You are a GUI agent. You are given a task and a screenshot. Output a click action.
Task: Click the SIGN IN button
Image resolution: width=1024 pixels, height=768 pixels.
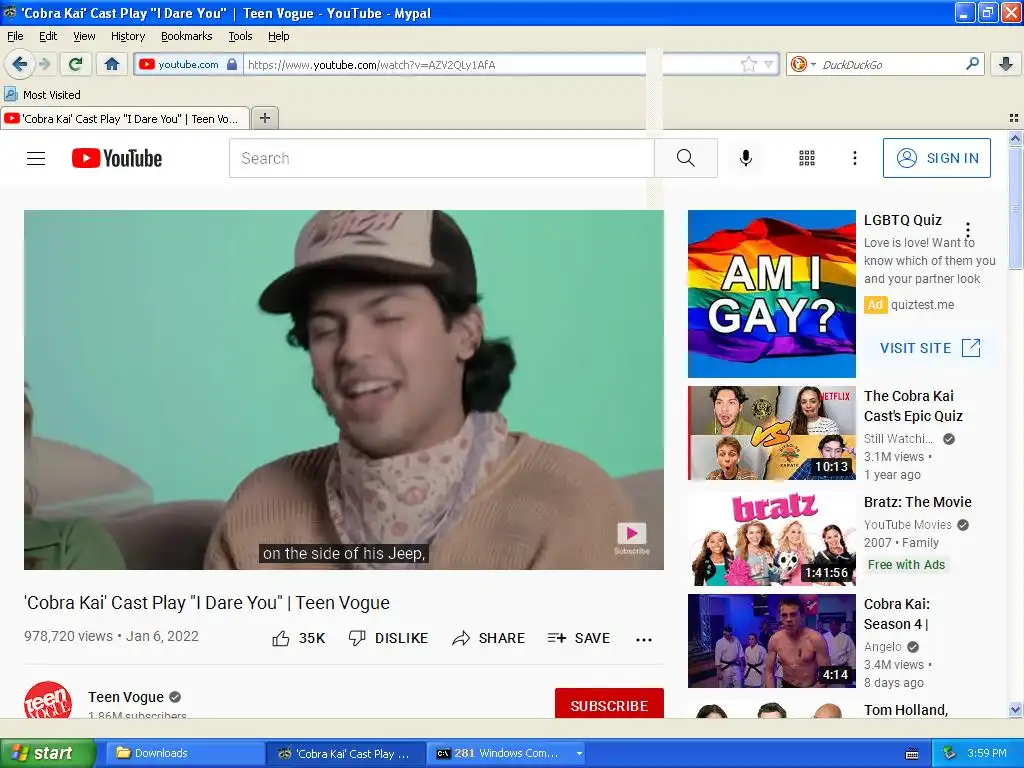(936, 158)
